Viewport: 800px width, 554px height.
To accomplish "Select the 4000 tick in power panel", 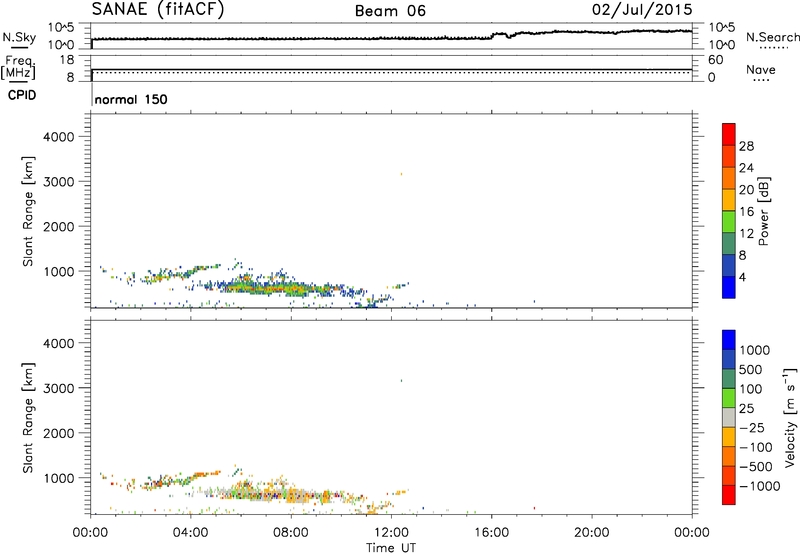I will click(x=59, y=137).
